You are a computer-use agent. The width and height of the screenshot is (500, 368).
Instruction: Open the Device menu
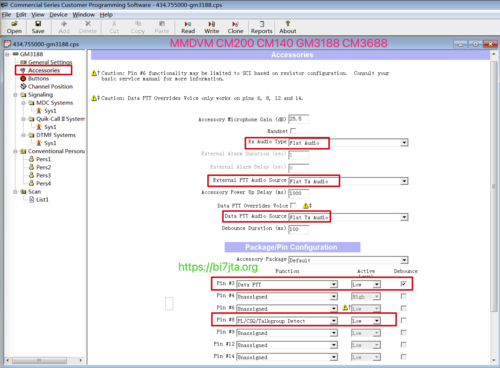pos(58,15)
